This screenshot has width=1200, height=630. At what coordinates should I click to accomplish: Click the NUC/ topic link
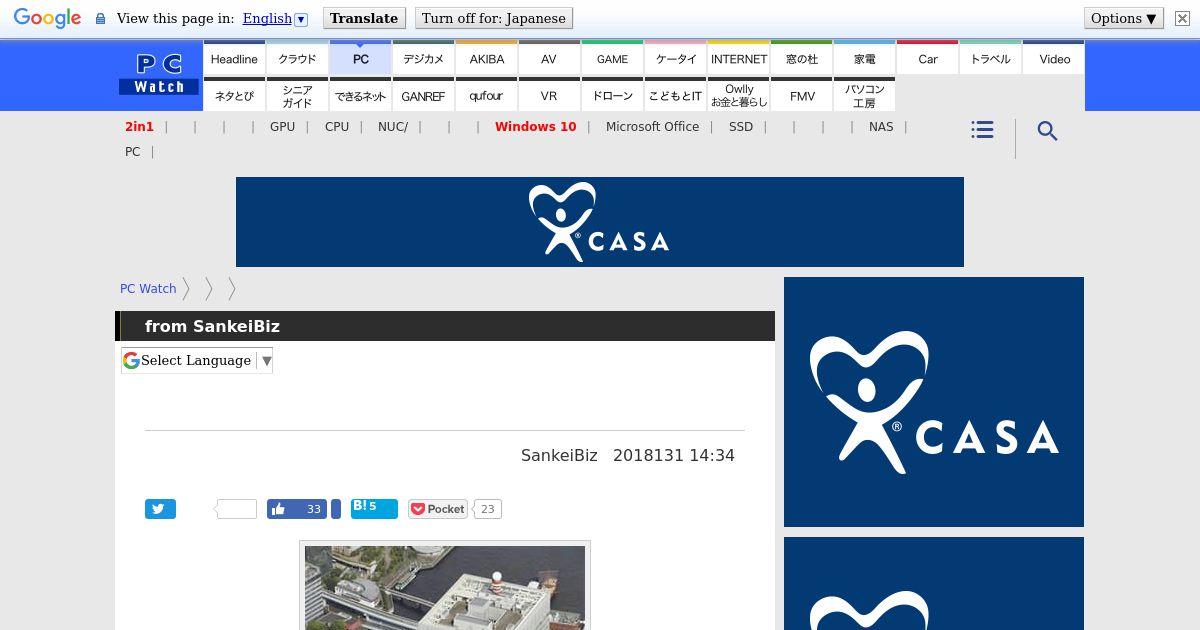[393, 126]
